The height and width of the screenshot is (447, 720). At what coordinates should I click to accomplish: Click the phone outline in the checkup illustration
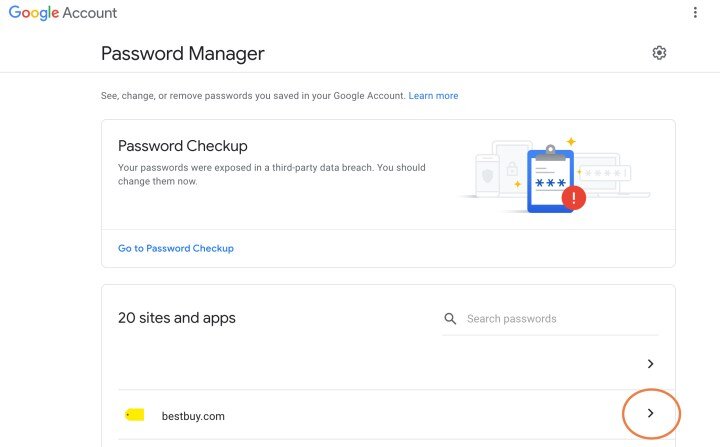[487, 175]
